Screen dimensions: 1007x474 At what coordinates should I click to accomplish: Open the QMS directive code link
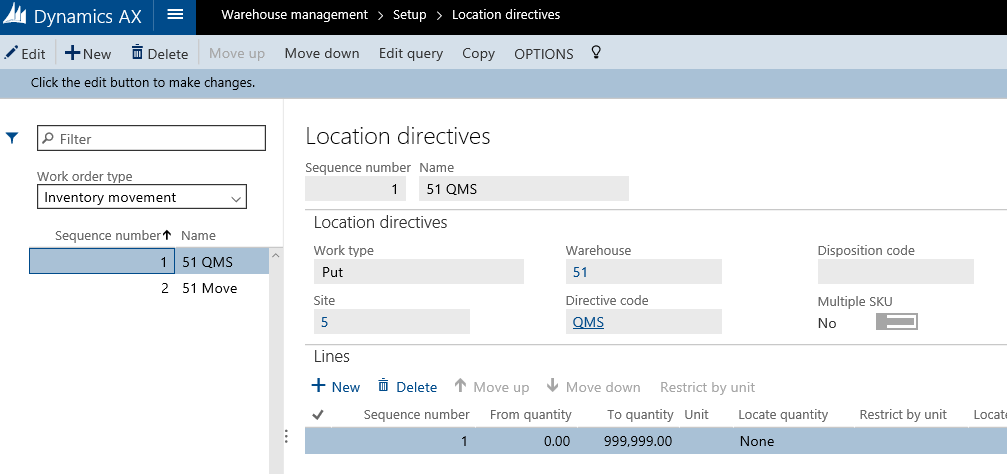(588, 322)
